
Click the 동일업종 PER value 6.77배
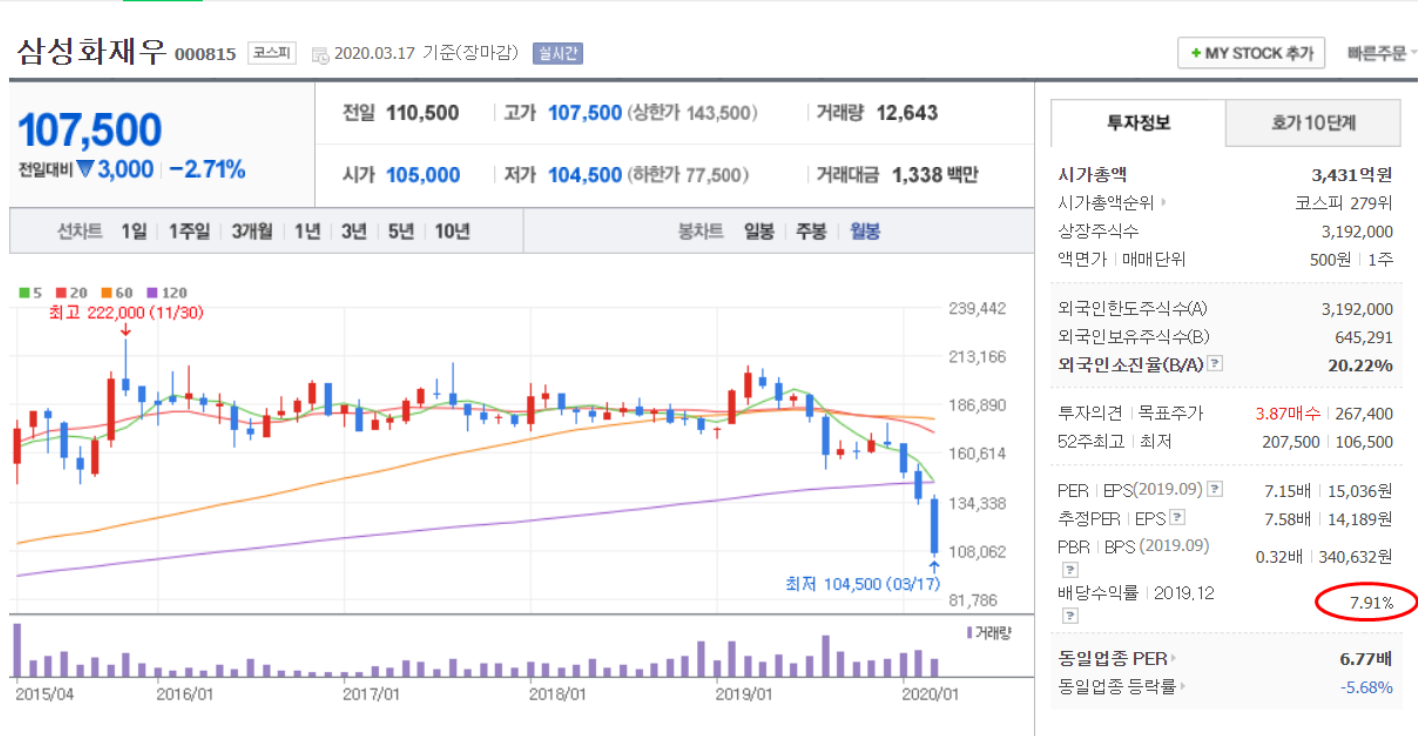tap(1366, 658)
